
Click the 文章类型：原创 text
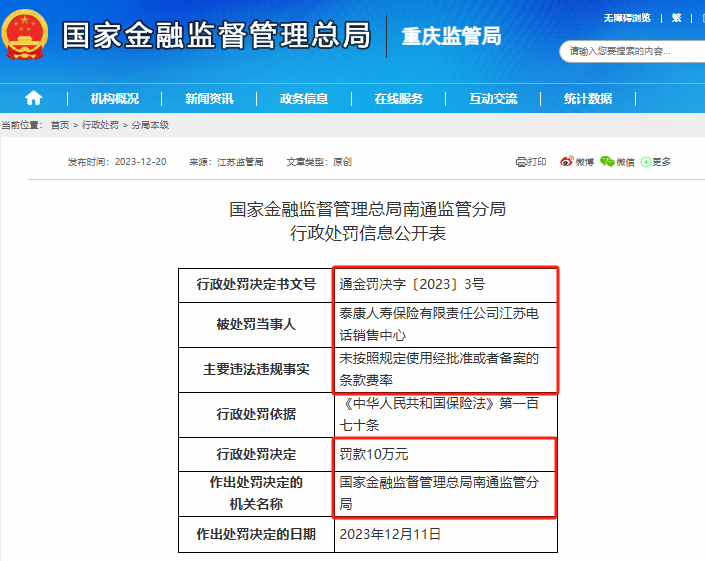319,162
